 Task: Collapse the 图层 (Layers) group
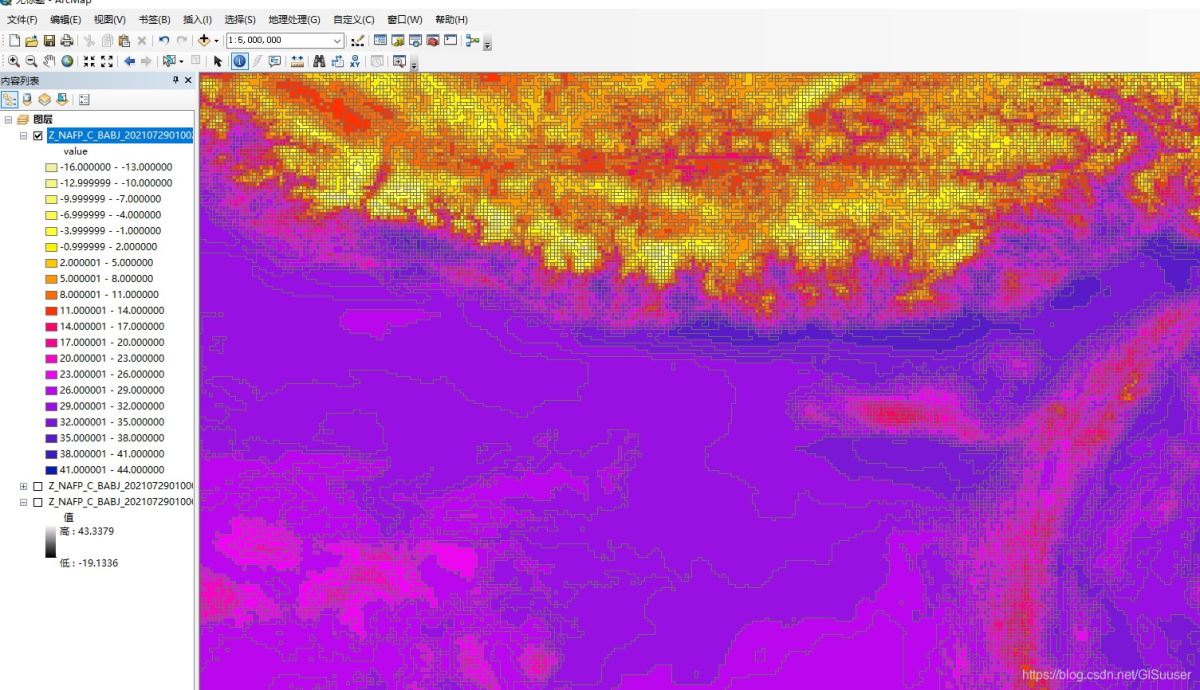9,118
